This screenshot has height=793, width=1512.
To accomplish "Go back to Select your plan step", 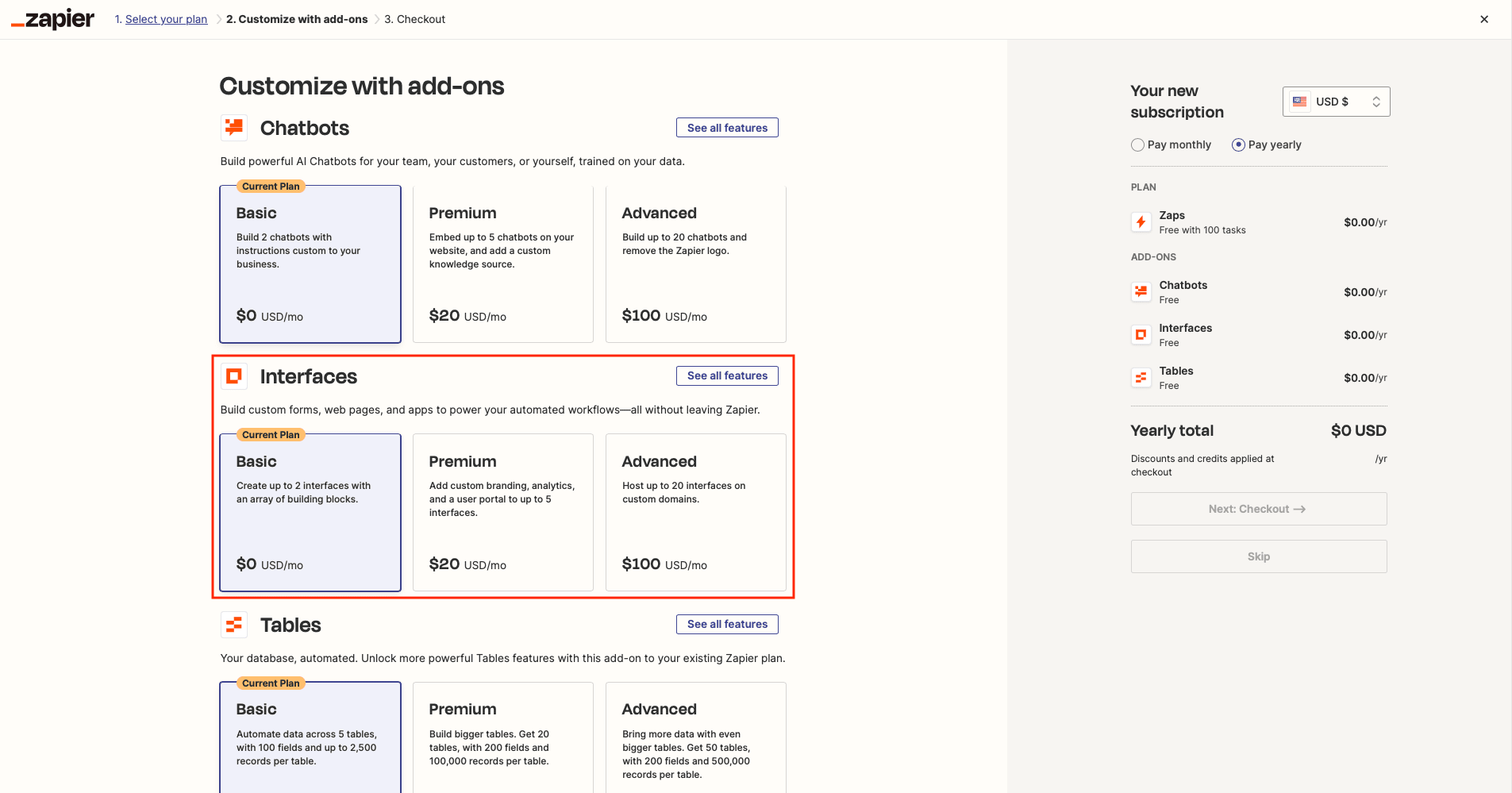I will point(166,18).
